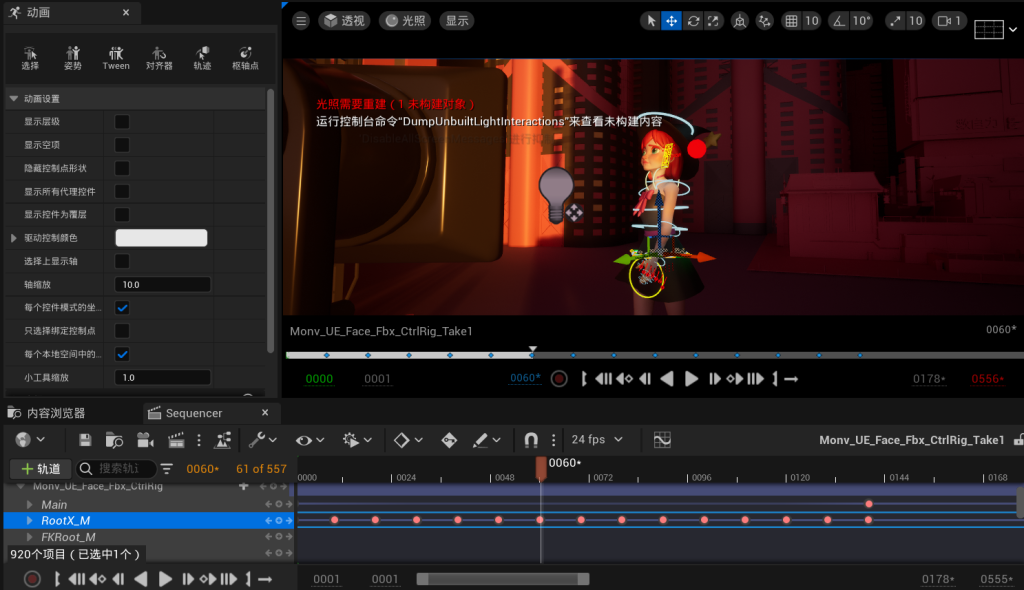
Task: Open the Sequencer view options eye dropdown
Action: tap(310, 440)
